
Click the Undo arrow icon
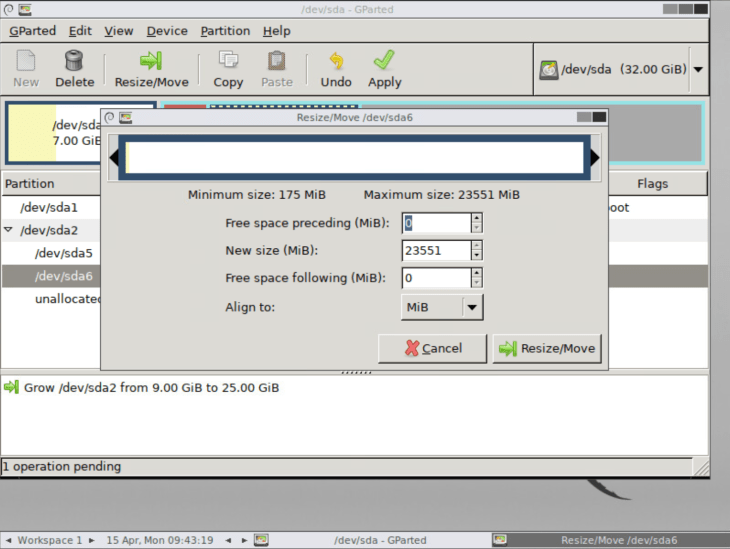coord(336,61)
